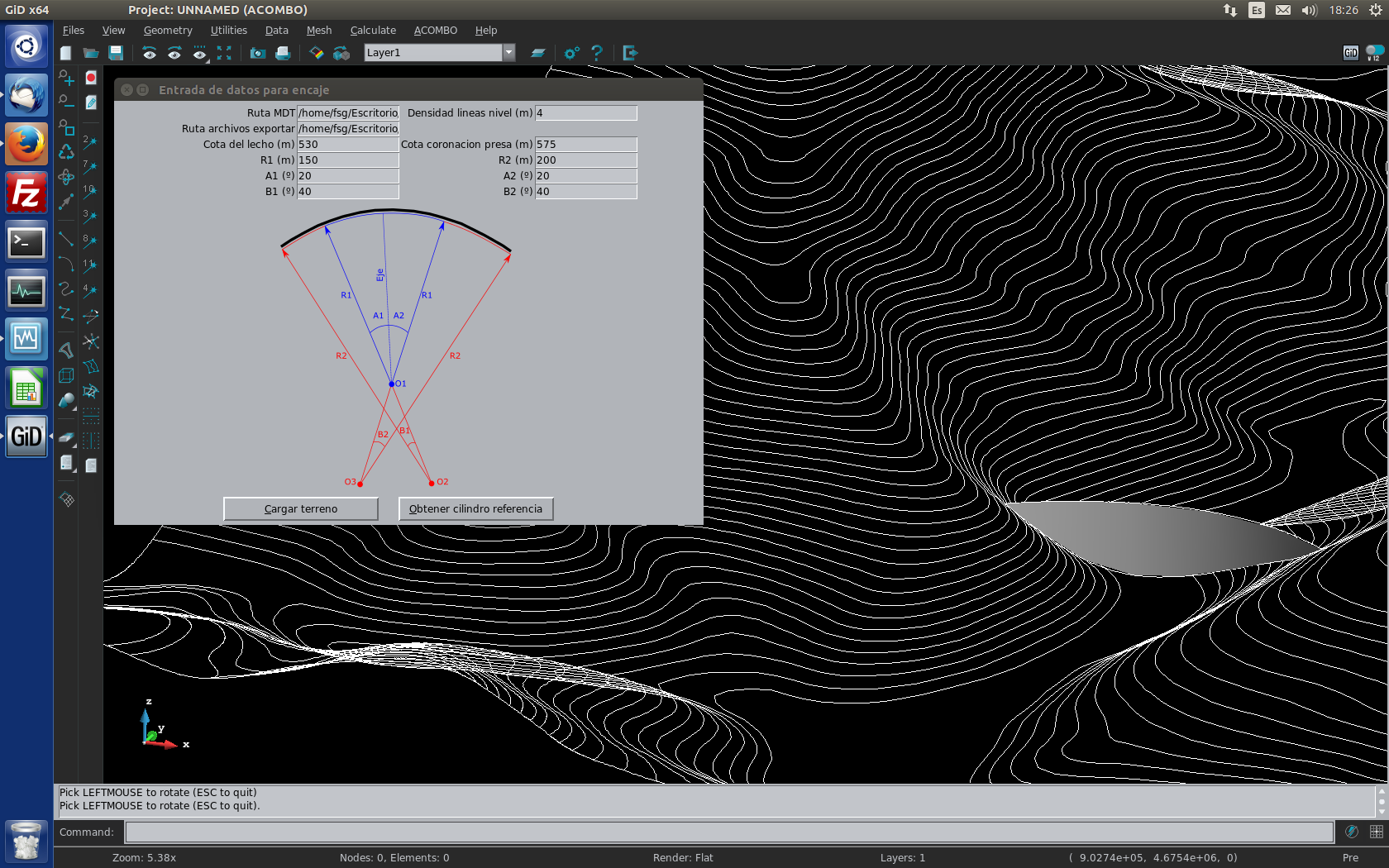Expand the Layer1 dropdown arrow
1389x868 pixels.
click(509, 53)
